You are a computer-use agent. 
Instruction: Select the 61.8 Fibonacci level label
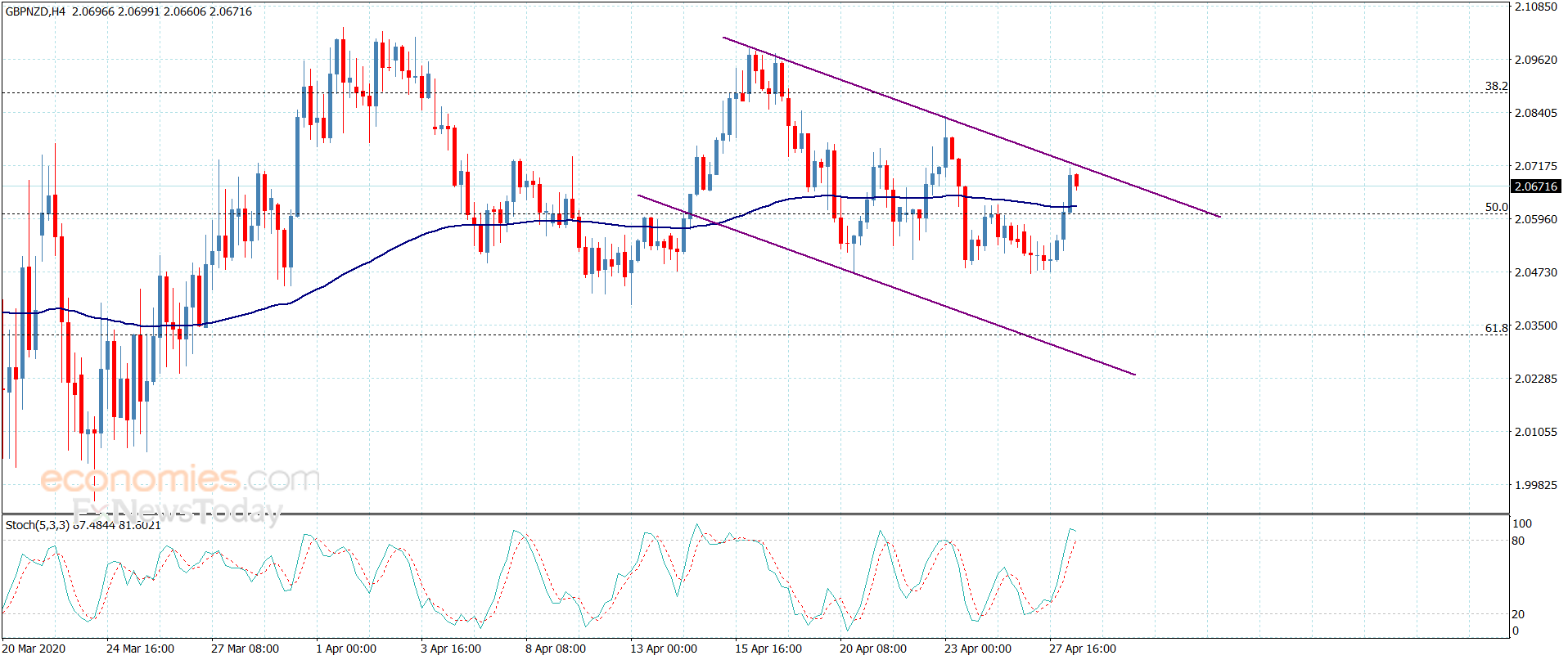(1496, 328)
